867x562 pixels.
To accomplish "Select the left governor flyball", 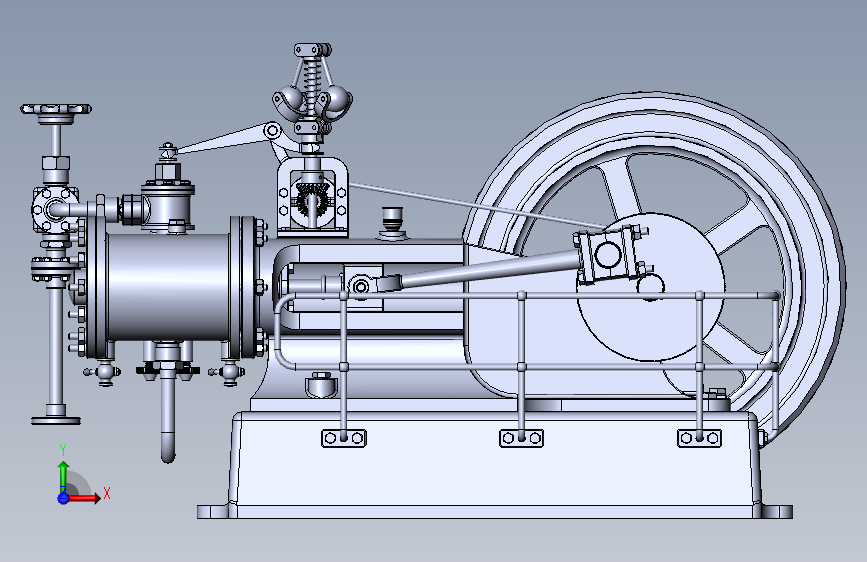I will tap(289, 98).
